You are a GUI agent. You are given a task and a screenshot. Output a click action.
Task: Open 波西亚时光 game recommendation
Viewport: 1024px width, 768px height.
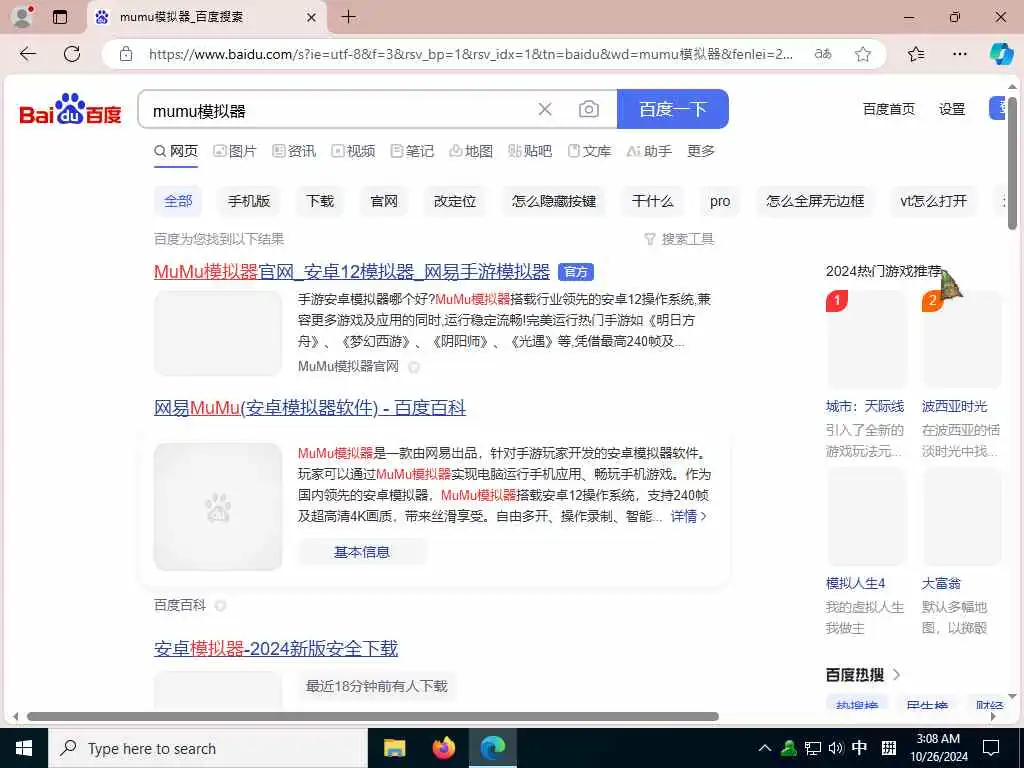[954, 406]
